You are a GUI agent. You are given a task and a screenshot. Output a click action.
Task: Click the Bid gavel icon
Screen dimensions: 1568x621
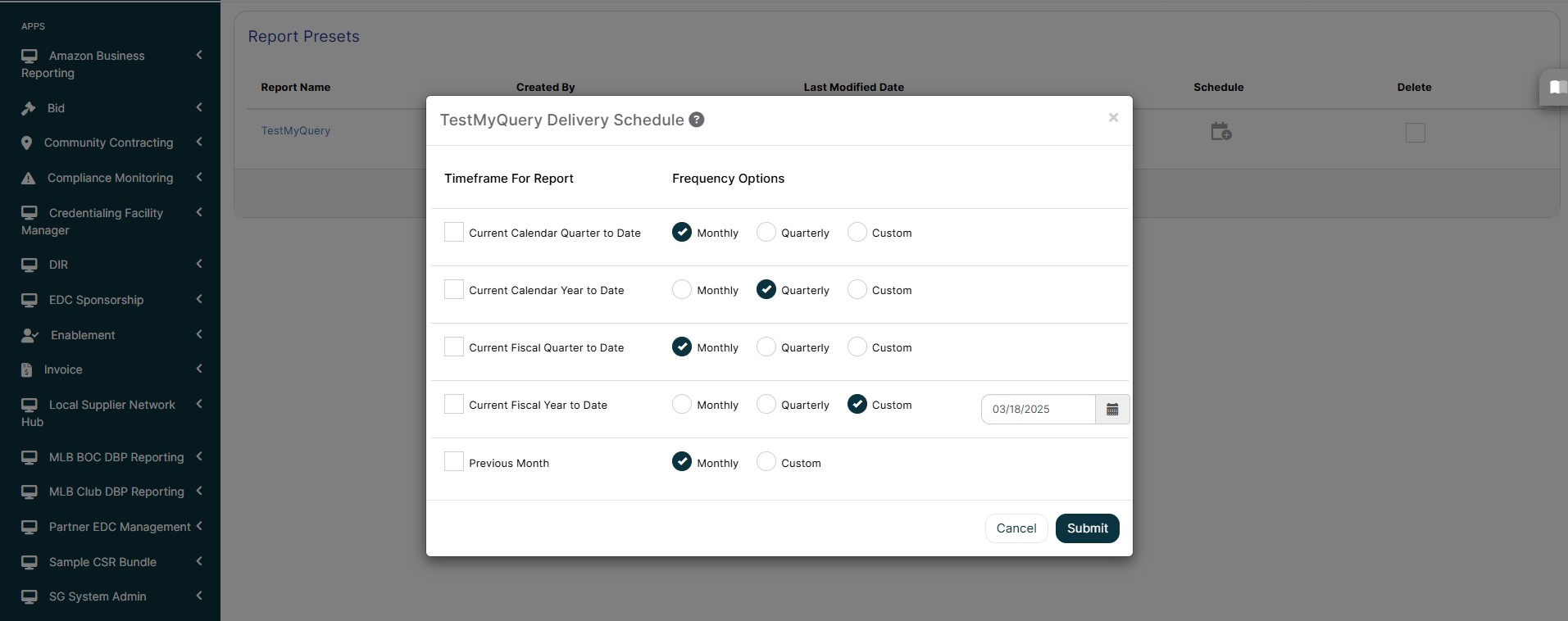pos(28,108)
